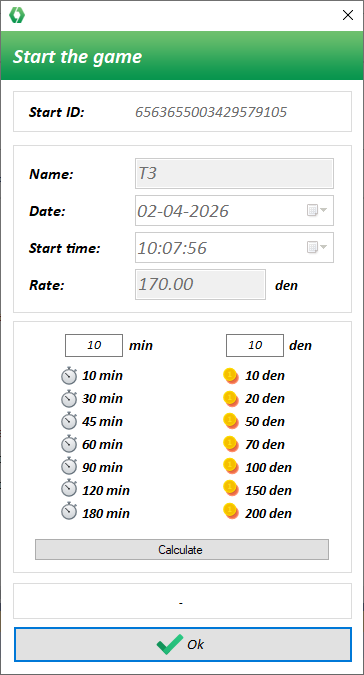This screenshot has height=675, width=364.
Task: Click the coin icon beside 200 den
Action: [231, 512]
